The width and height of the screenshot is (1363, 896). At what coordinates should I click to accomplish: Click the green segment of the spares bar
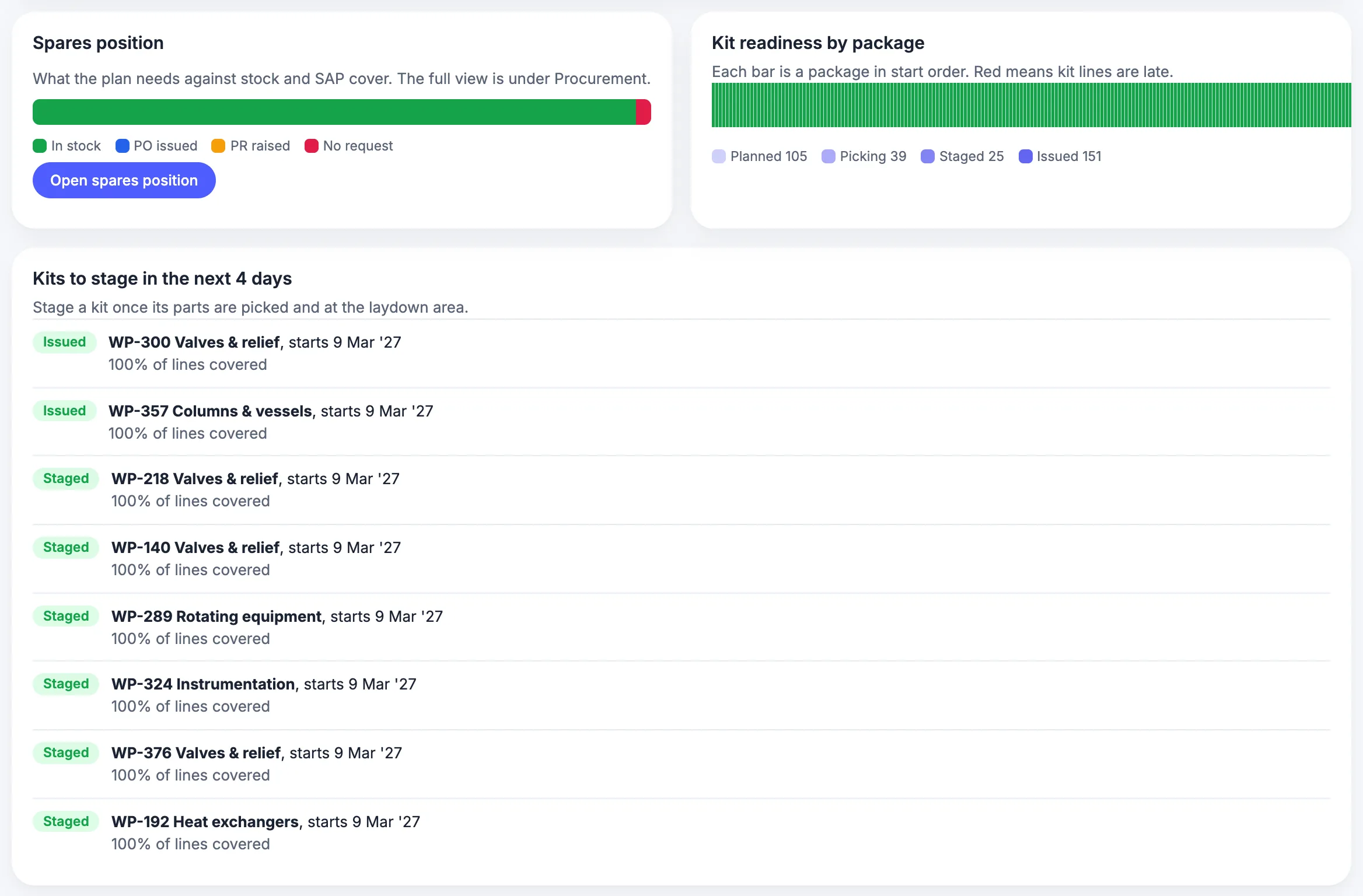coord(334,112)
